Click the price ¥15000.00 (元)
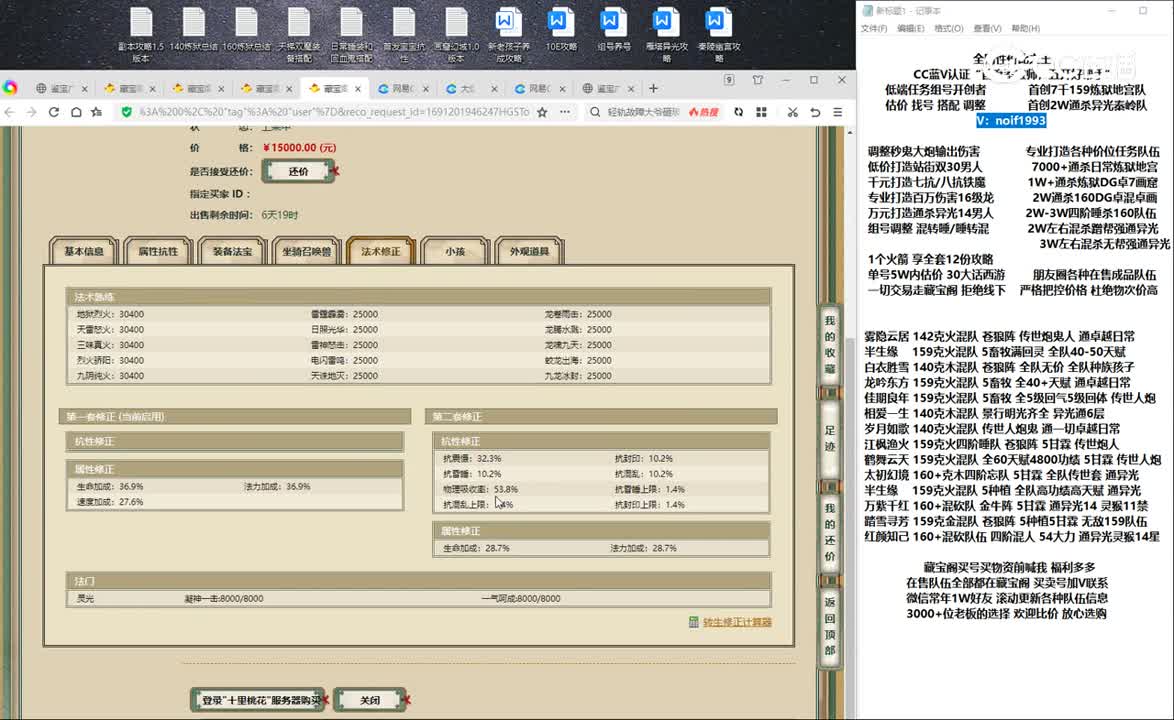This screenshot has height=720, width=1174. pos(299,148)
